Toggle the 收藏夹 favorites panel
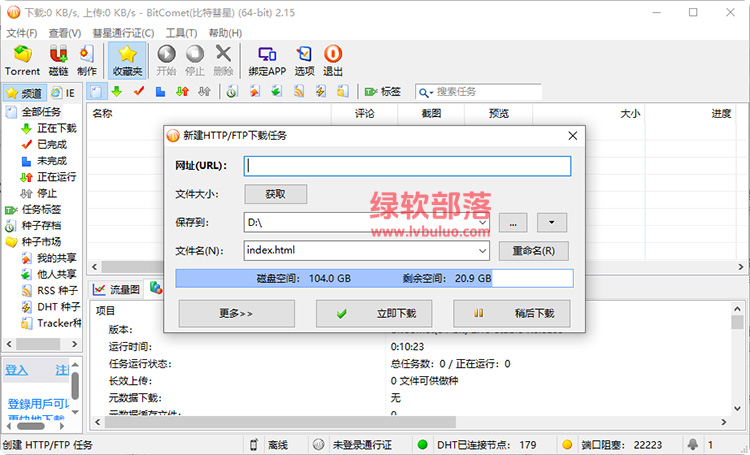This screenshot has height=455, width=750. 127,60
